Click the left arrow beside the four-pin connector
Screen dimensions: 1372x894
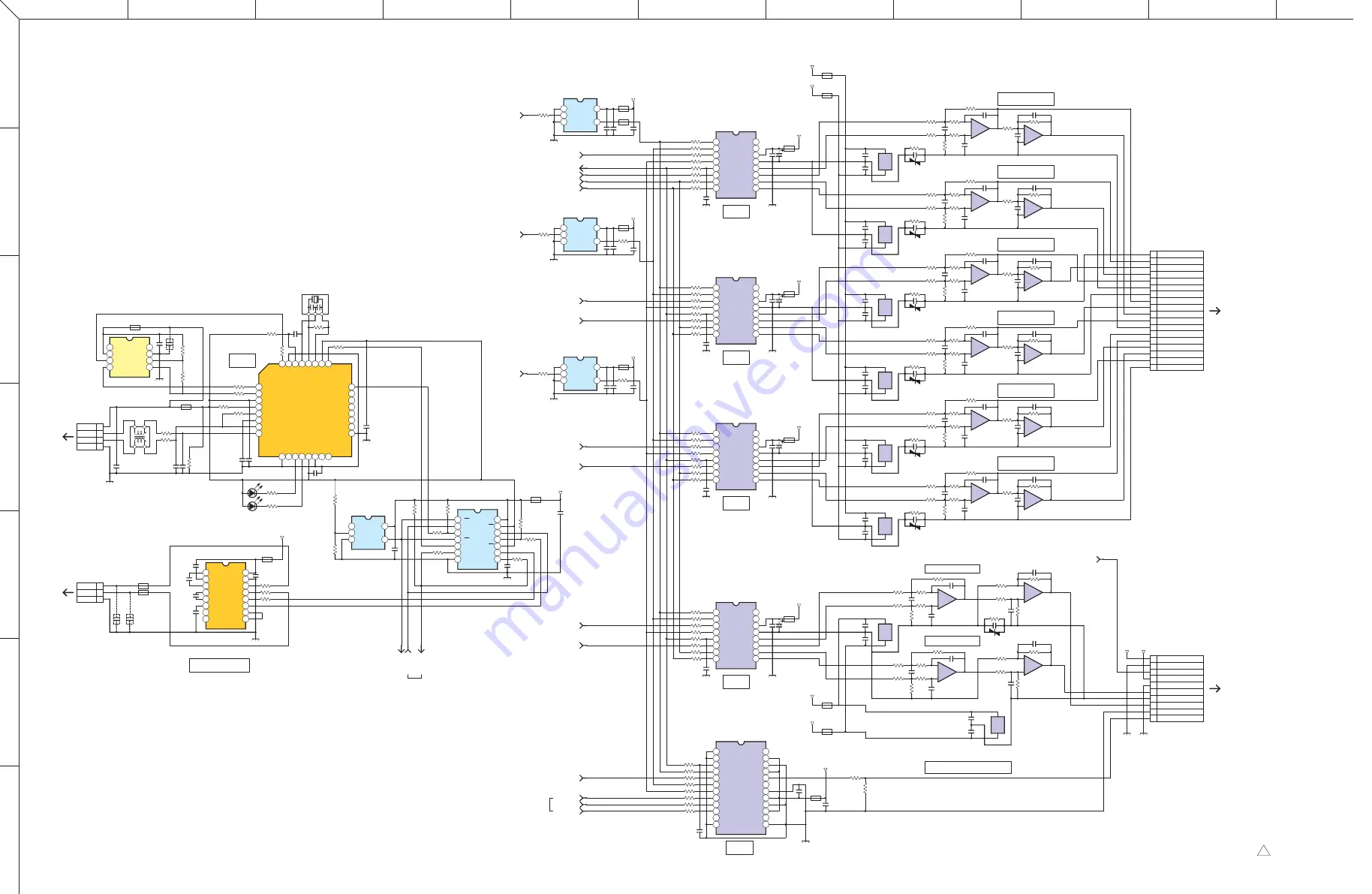(68, 437)
